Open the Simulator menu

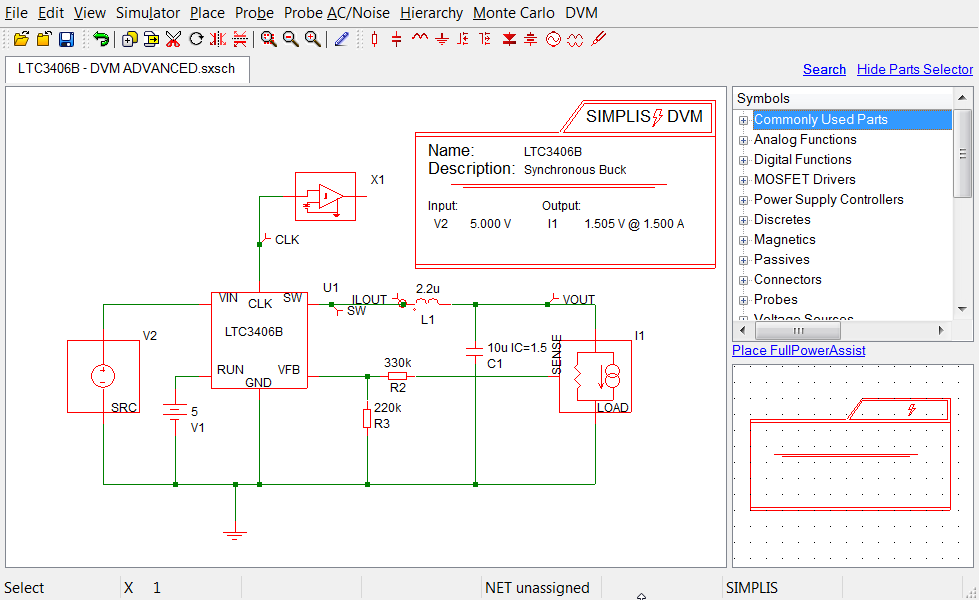pos(148,13)
